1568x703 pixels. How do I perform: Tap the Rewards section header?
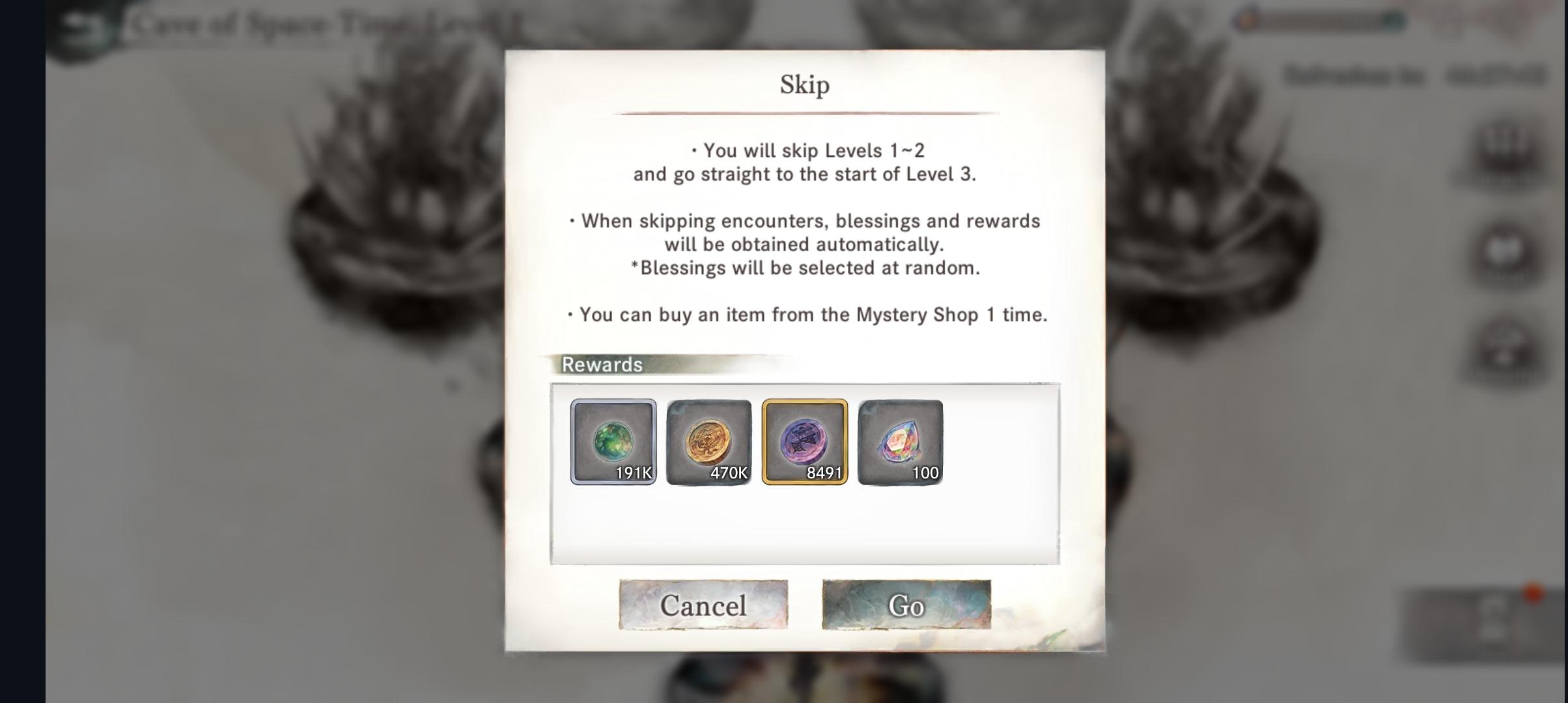602,365
